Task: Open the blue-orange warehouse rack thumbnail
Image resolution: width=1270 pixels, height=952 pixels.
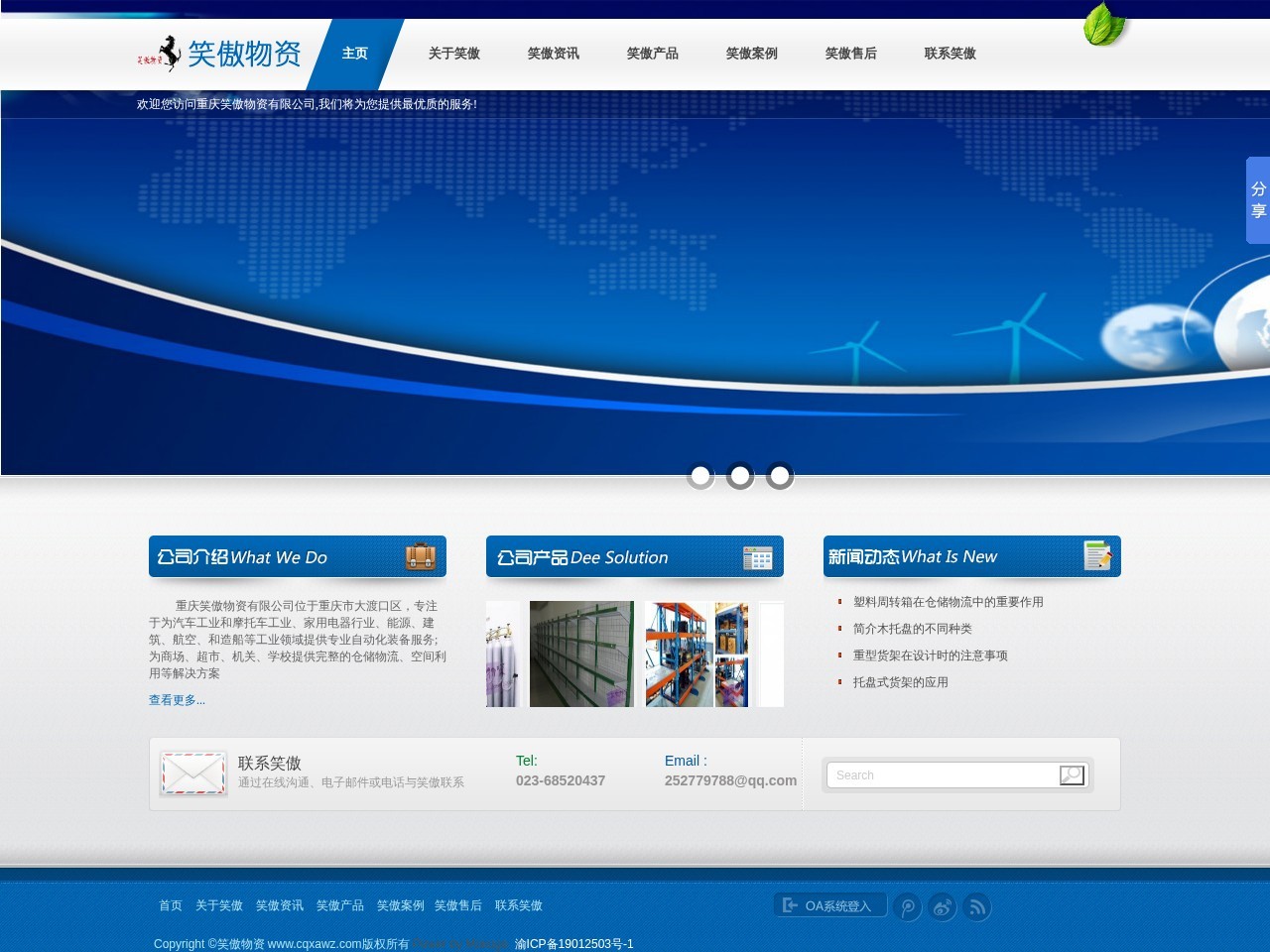Action: pyautogui.click(x=697, y=654)
